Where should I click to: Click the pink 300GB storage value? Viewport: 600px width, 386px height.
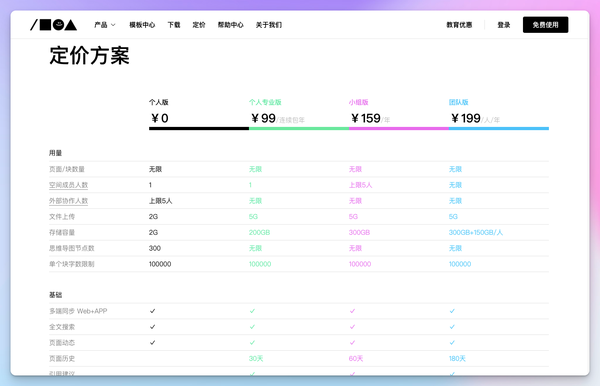coord(359,233)
